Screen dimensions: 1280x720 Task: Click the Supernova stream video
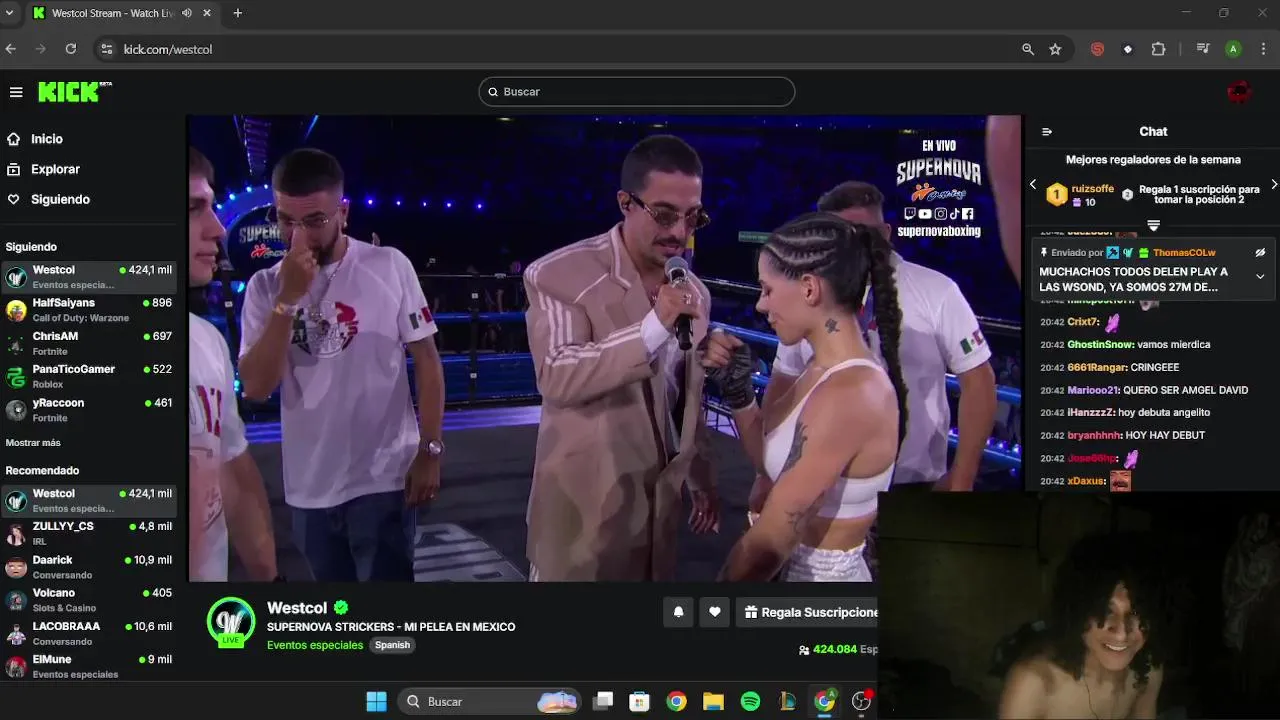pyautogui.click(x=605, y=348)
